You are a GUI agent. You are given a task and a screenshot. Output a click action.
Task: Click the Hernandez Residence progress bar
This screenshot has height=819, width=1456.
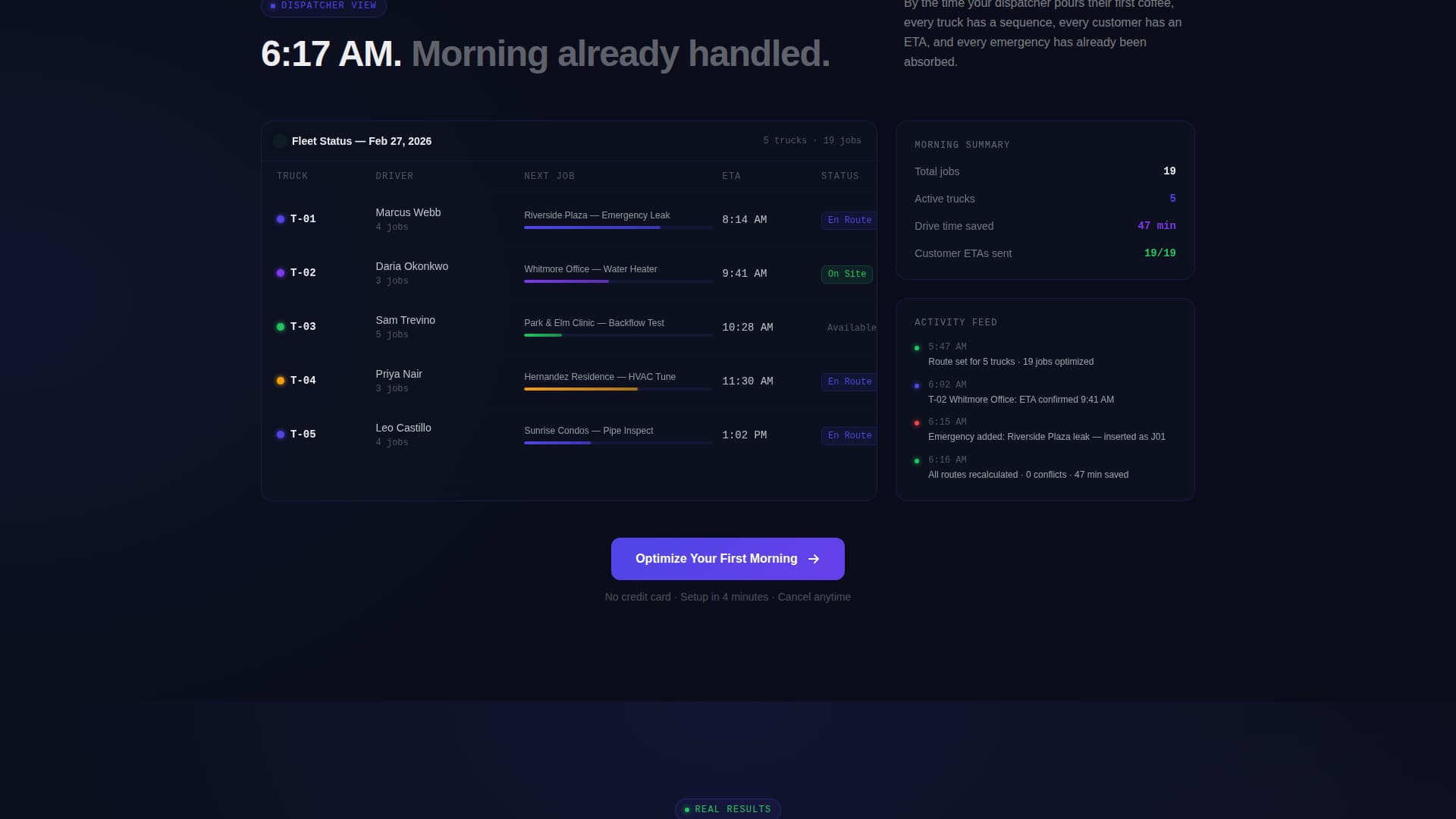(x=618, y=389)
